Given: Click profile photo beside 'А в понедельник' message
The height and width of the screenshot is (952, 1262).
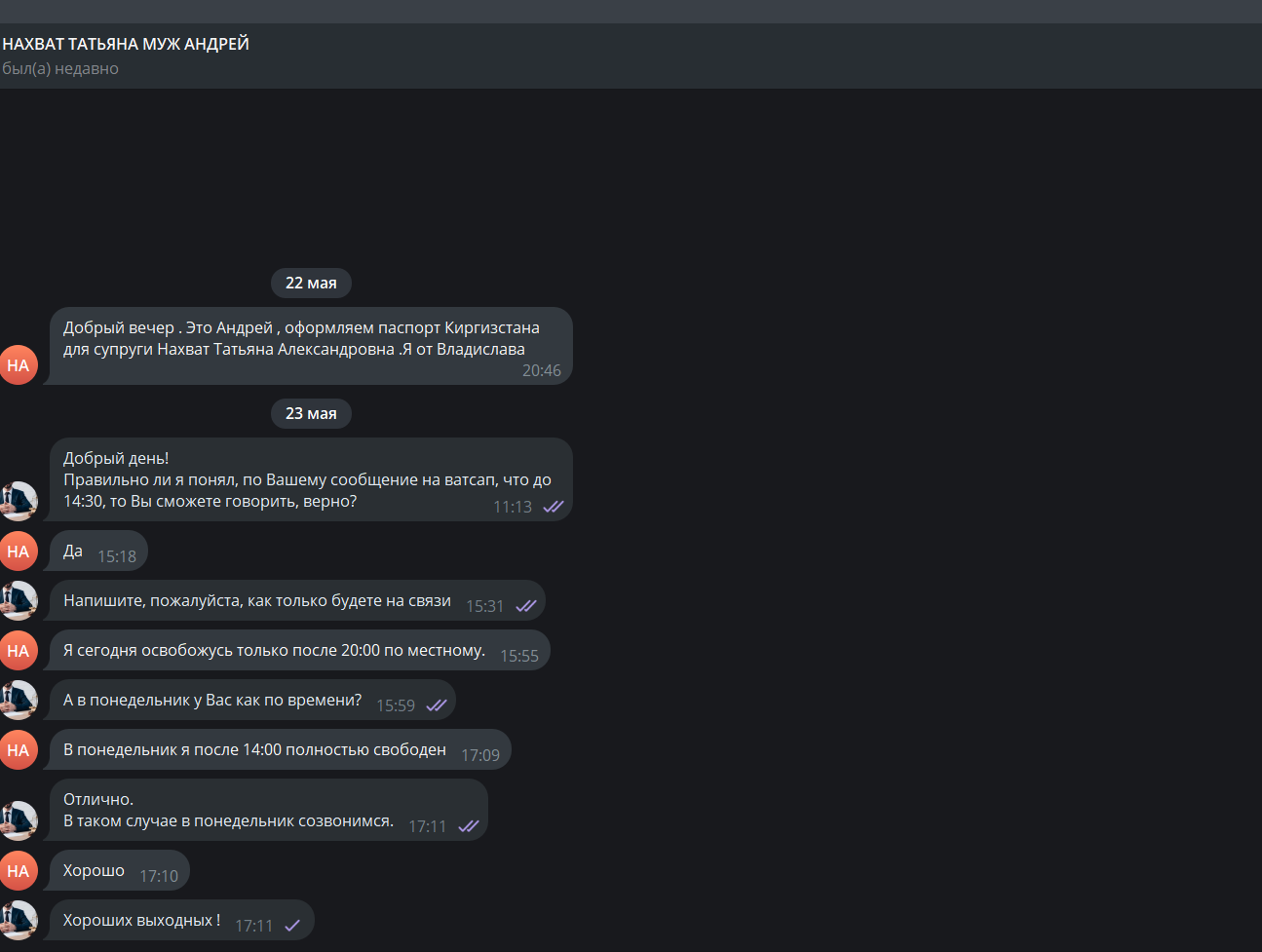Looking at the screenshot, I should [x=19, y=701].
